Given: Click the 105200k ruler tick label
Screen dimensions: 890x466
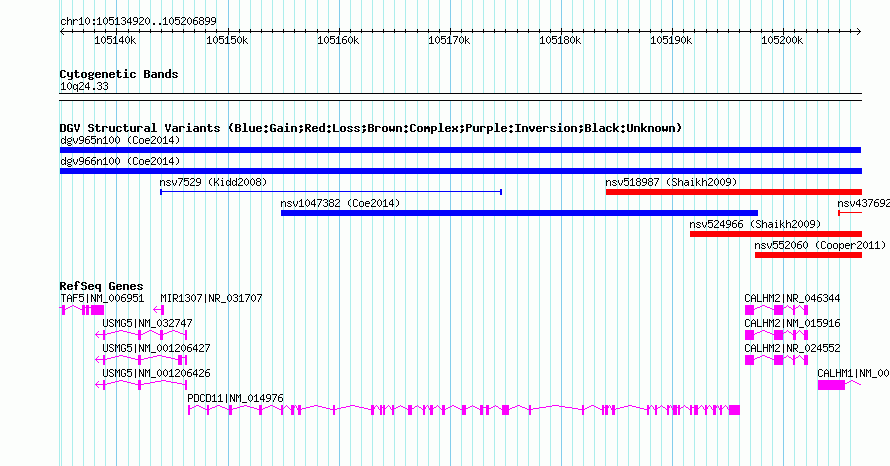Looking at the screenshot, I should pyautogui.click(x=782, y=40).
